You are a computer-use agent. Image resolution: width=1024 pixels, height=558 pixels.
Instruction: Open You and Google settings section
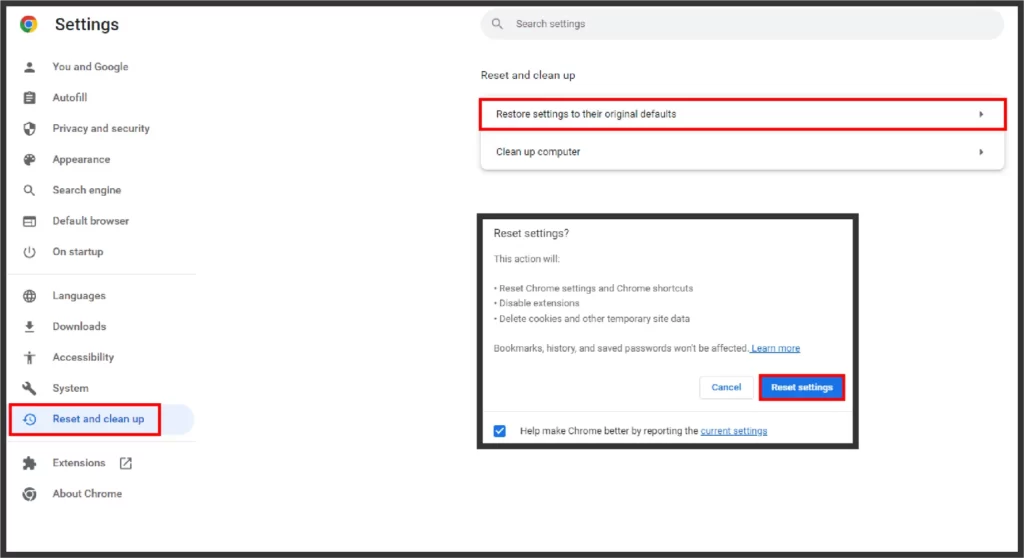click(90, 67)
